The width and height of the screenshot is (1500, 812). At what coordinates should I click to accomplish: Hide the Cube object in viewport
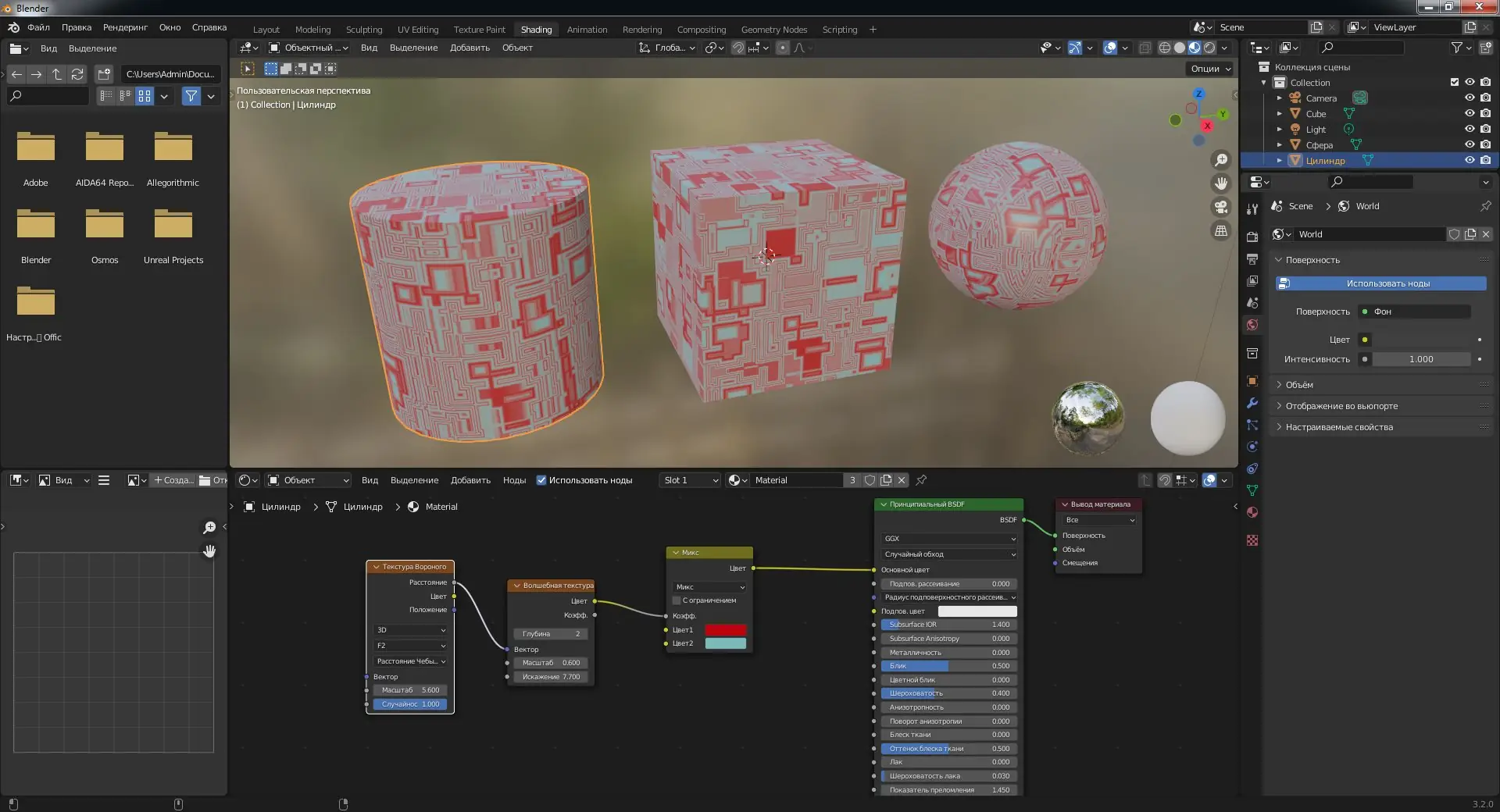1469,114
